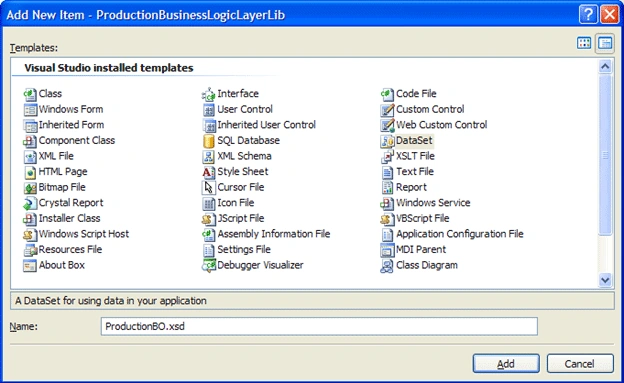Select the About Box icon
624x383 pixels.
click(x=30, y=265)
